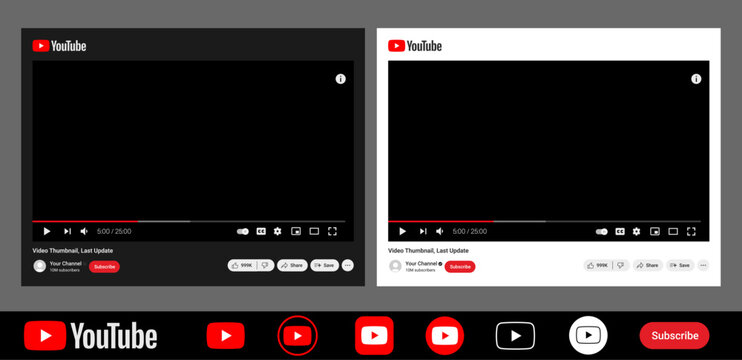Viewport: 742px width, 360px height.
Task: Skip to next video in the dark player
Action: (x=67, y=231)
